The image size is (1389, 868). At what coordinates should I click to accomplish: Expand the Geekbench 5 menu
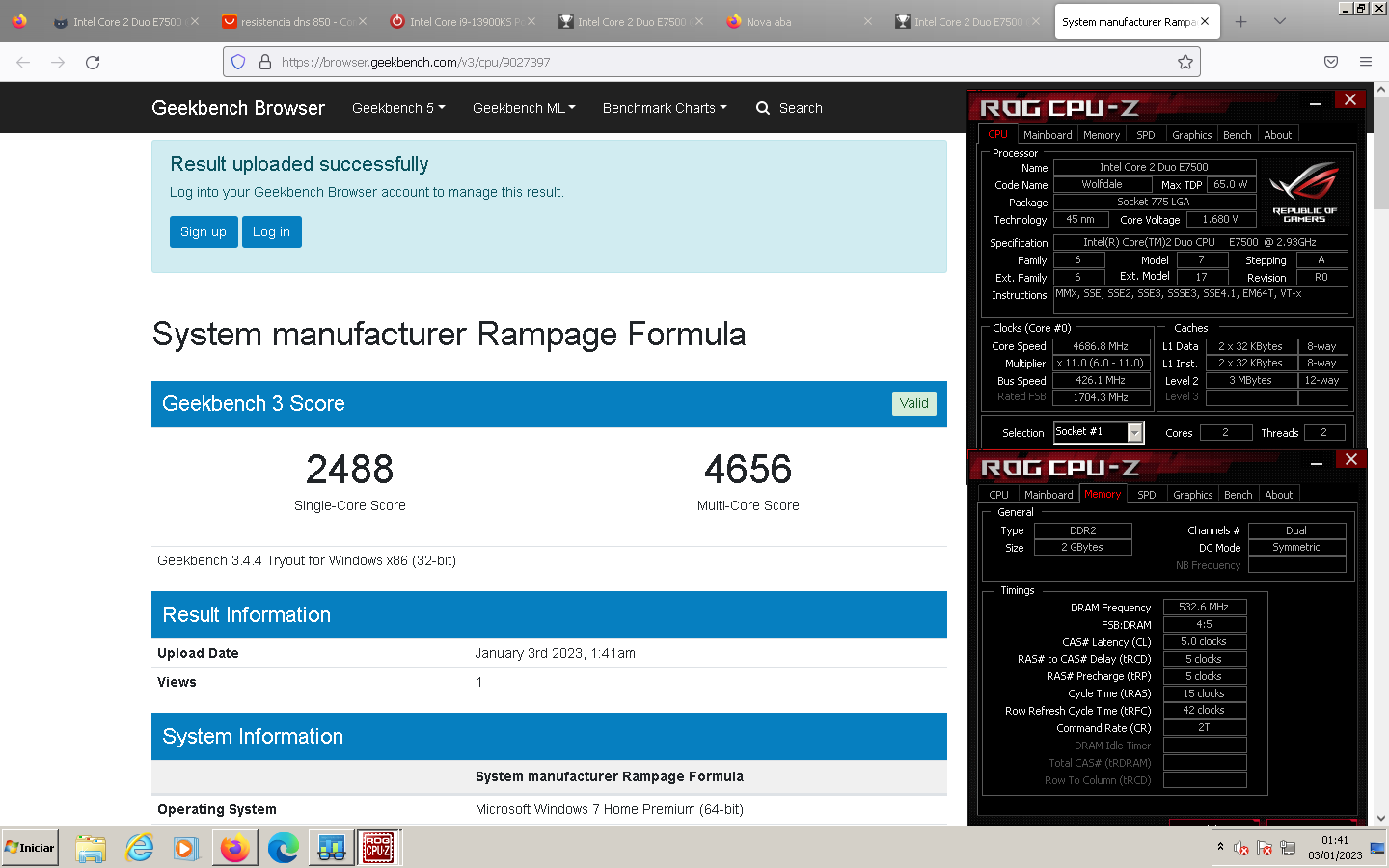click(398, 108)
